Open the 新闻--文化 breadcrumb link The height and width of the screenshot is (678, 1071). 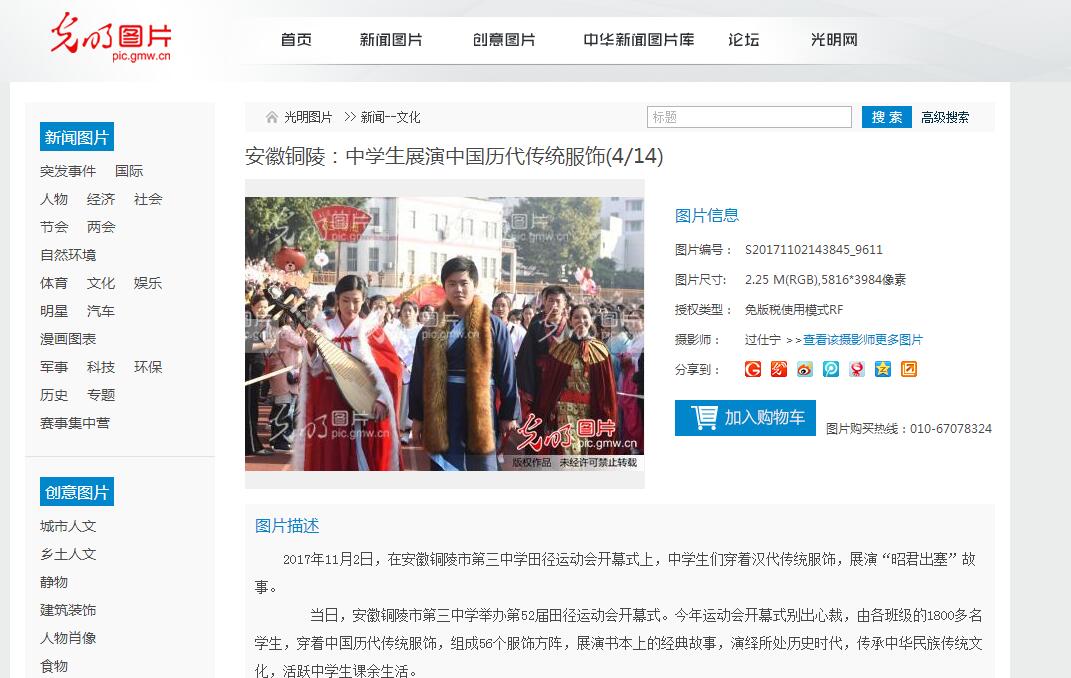click(390, 117)
